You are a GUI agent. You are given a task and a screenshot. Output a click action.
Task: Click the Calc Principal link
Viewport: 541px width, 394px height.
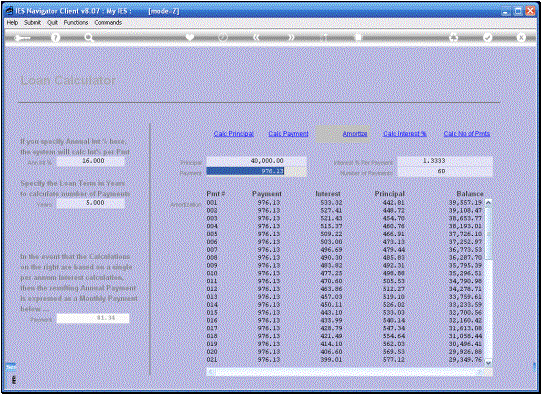(x=234, y=134)
